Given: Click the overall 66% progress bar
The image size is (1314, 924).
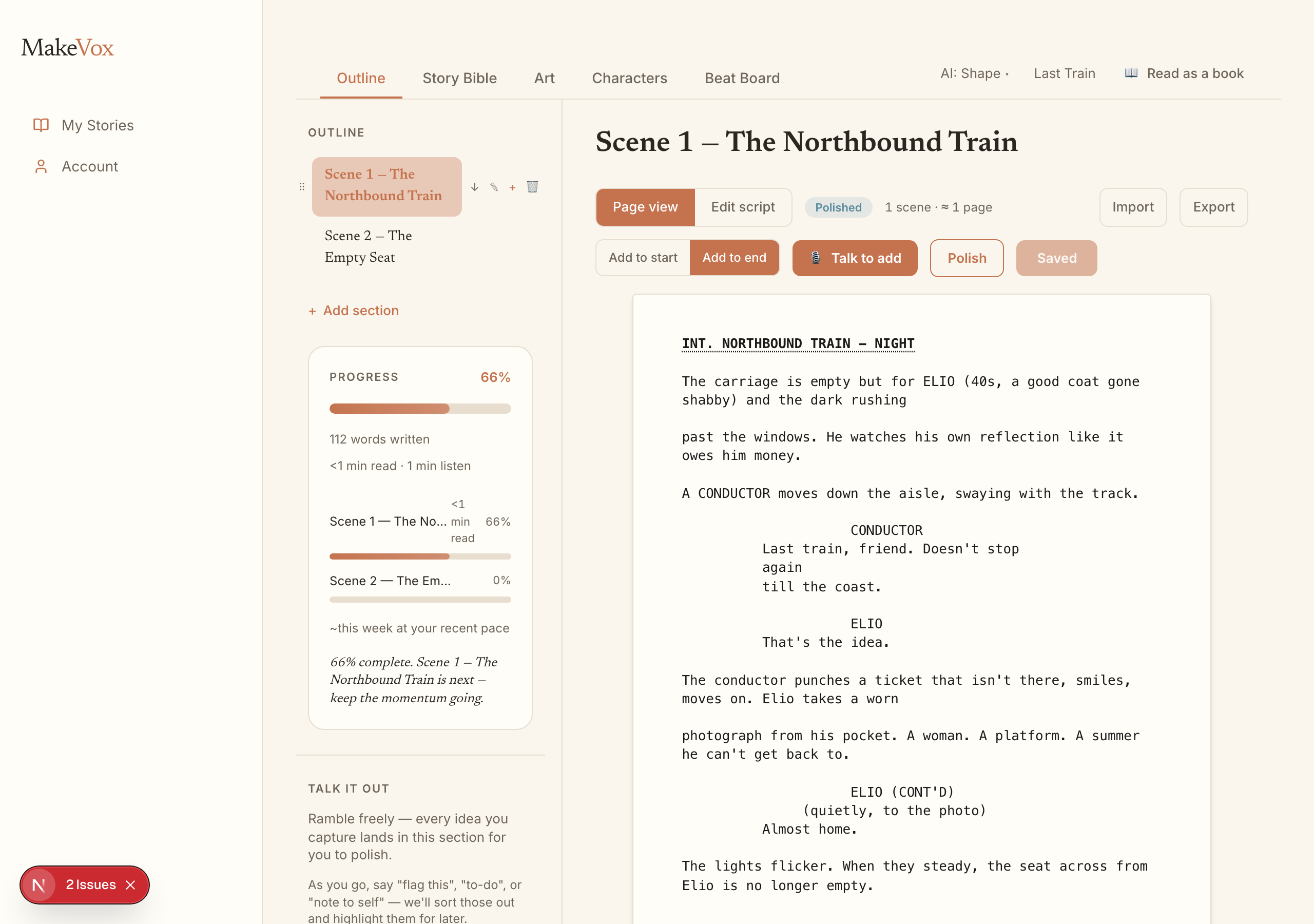Looking at the screenshot, I should point(419,408).
